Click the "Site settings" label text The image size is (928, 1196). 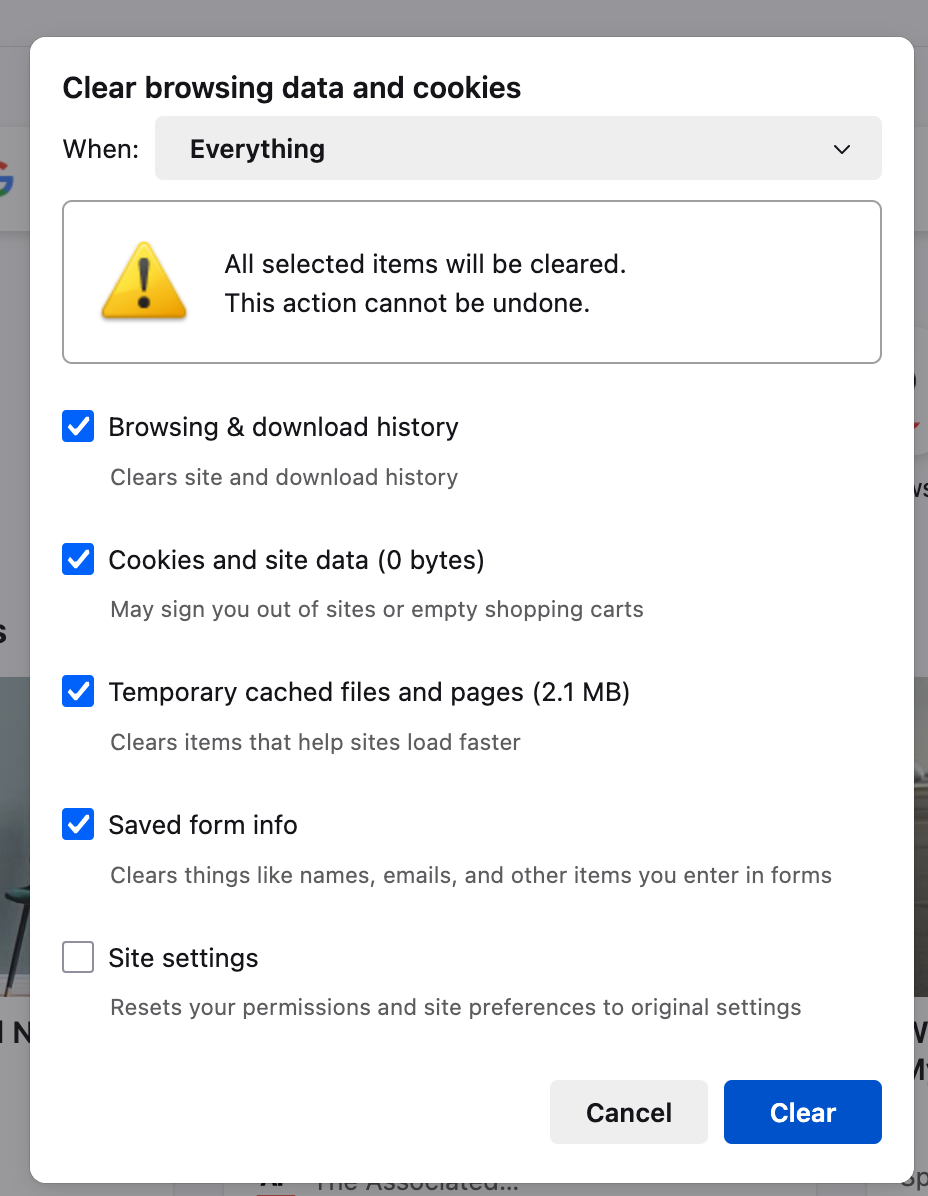click(183, 958)
